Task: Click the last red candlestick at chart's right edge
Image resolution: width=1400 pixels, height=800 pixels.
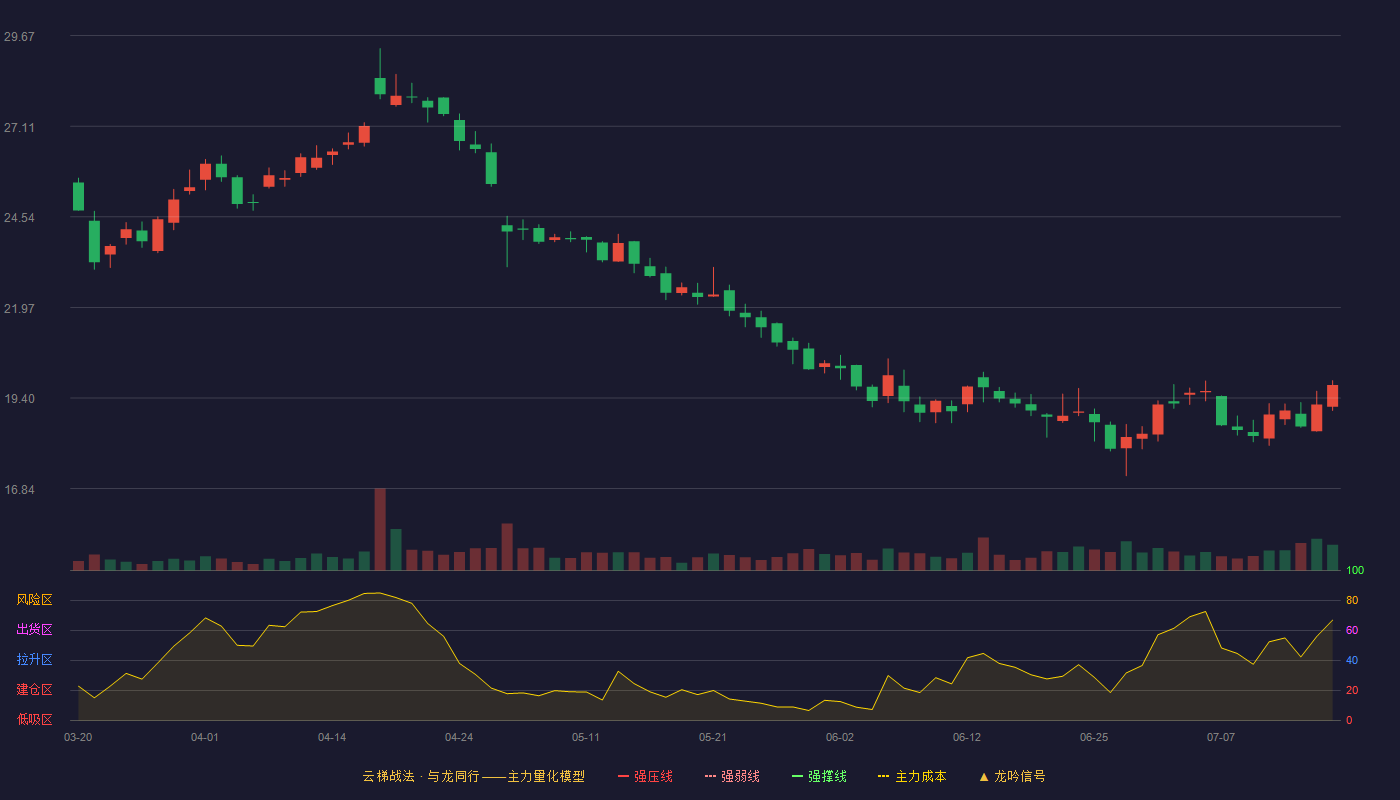Action: pos(1332,396)
